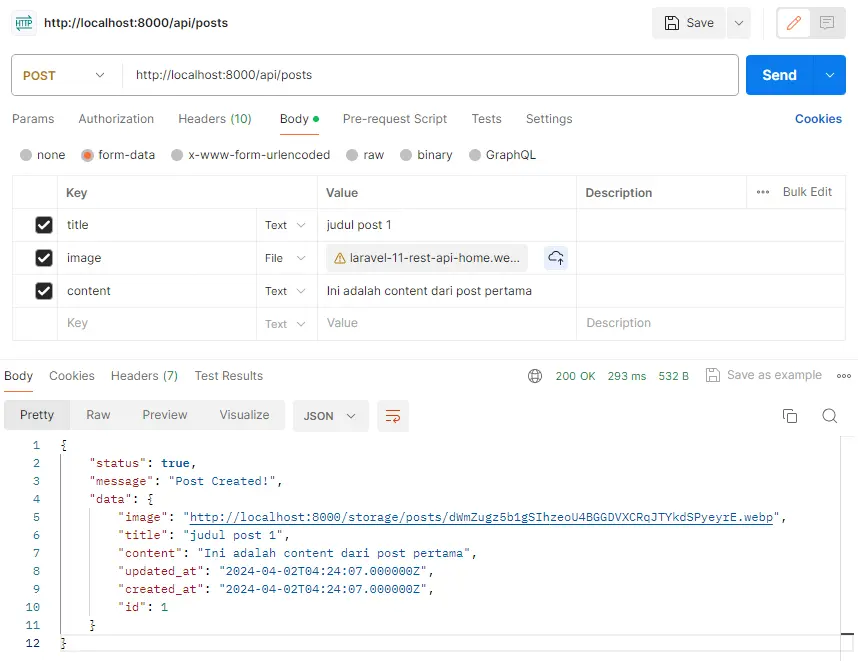This screenshot has height=661, width=858.
Task: Click the request URL input field
Action: coord(430,75)
